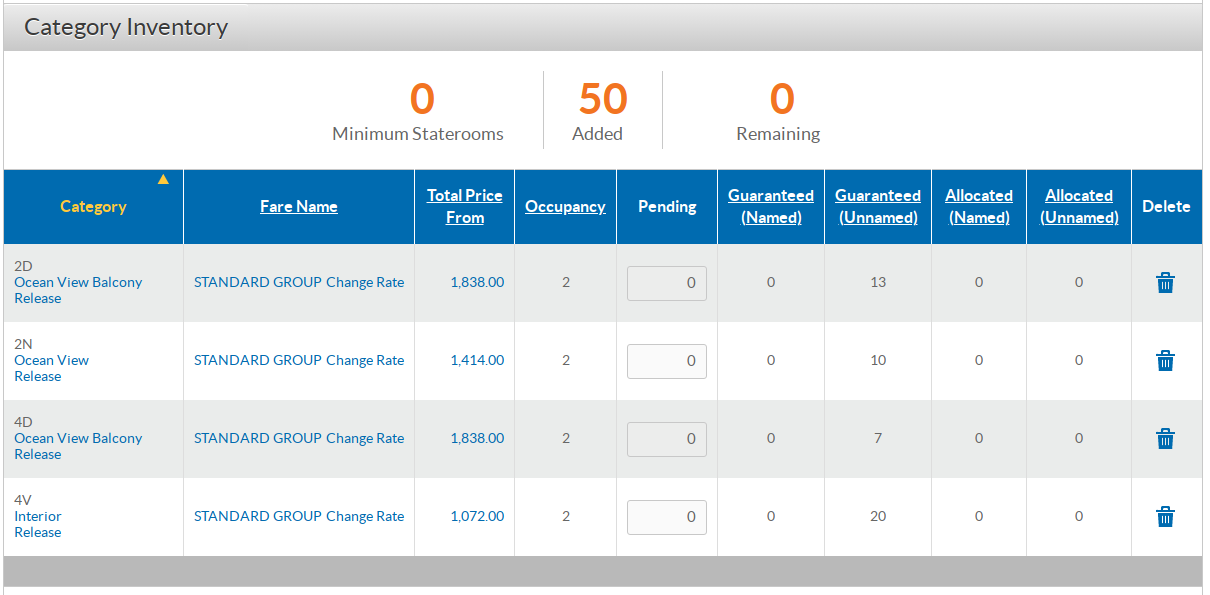
Task: Remove the 4D Ocean View Balcony category
Action: (1165, 439)
